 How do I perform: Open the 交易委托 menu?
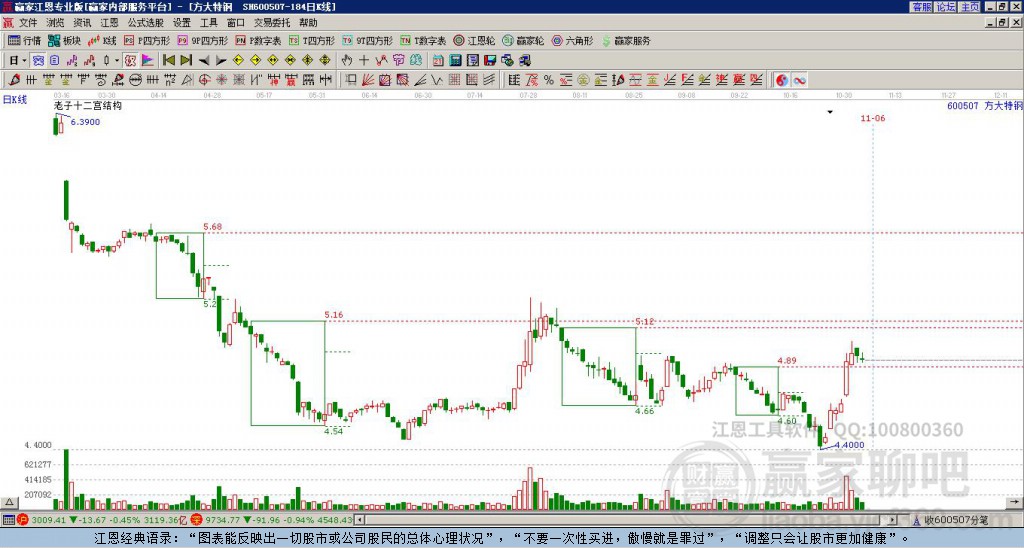pyautogui.click(x=272, y=23)
